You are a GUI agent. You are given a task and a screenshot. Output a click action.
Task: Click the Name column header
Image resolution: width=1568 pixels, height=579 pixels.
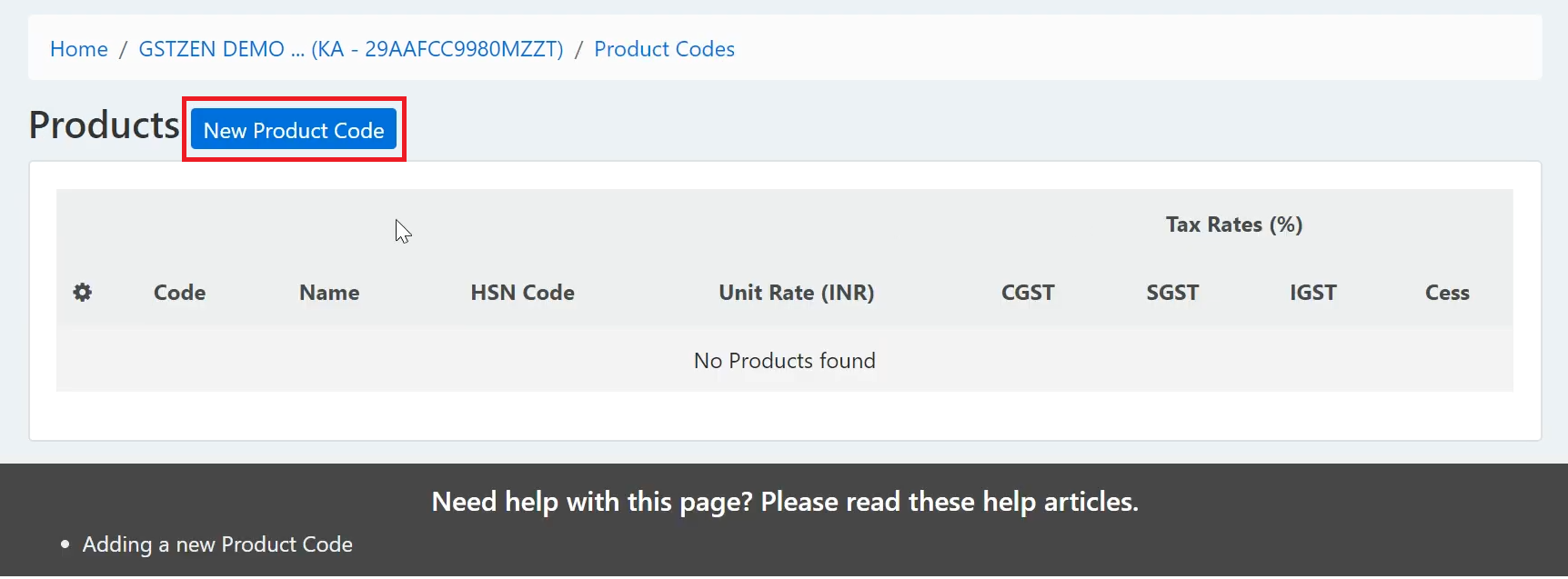tap(329, 293)
